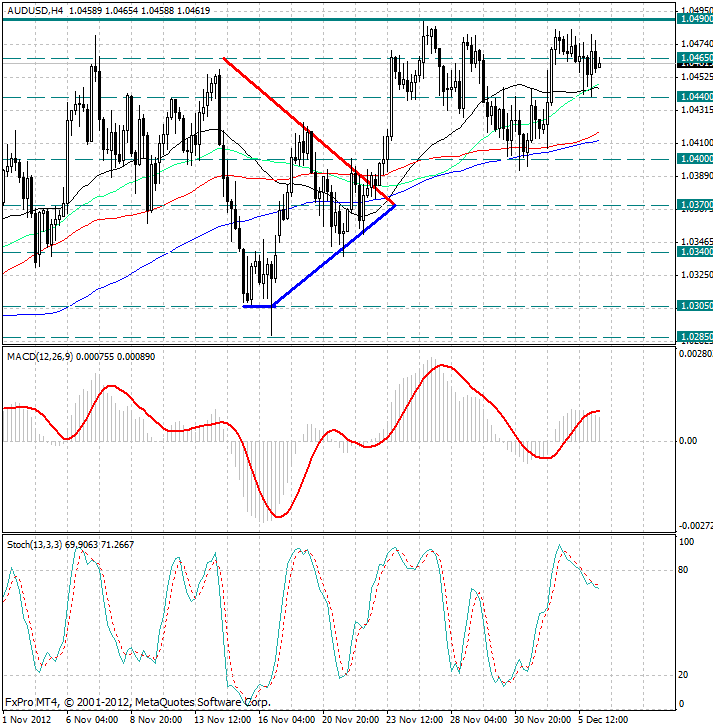
Task: Select the 1.0340 price level label
Action: click(695, 252)
